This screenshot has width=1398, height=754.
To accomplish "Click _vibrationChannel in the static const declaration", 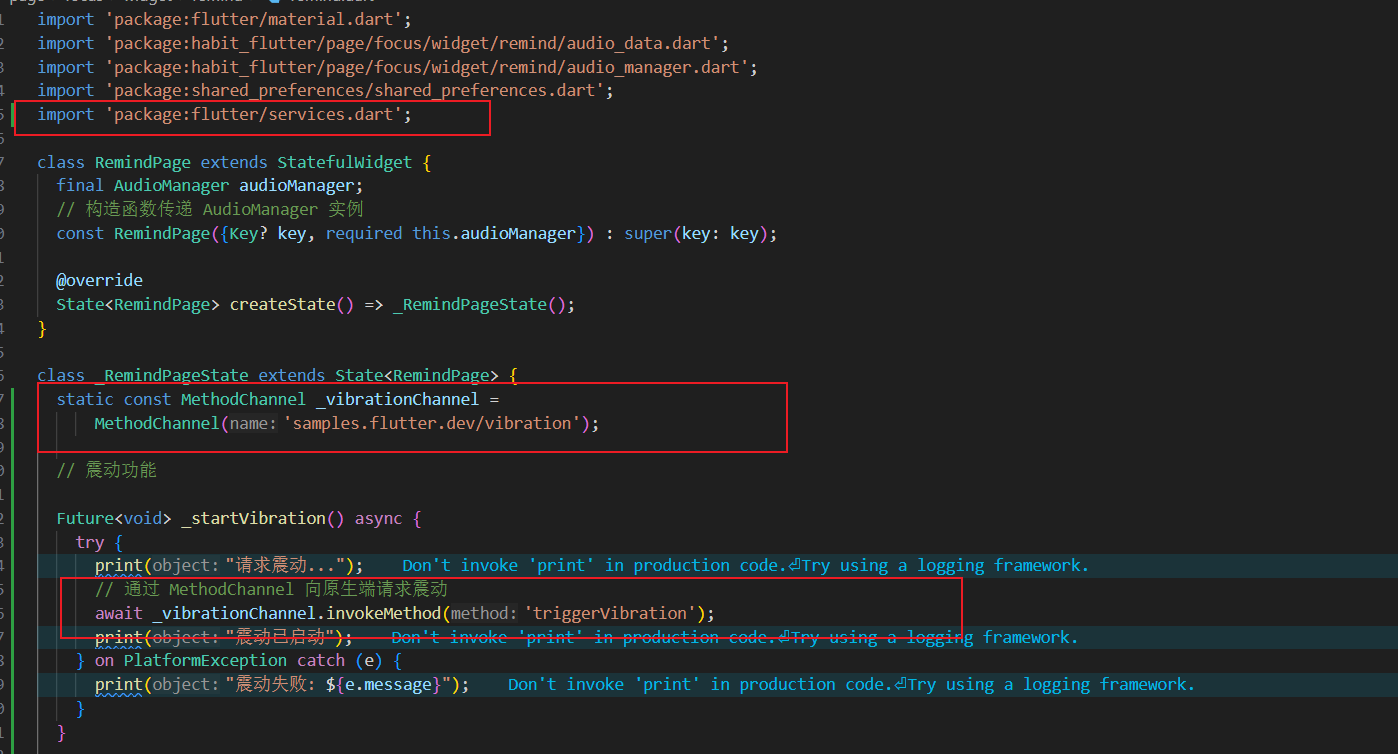I will tap(397, 399).
